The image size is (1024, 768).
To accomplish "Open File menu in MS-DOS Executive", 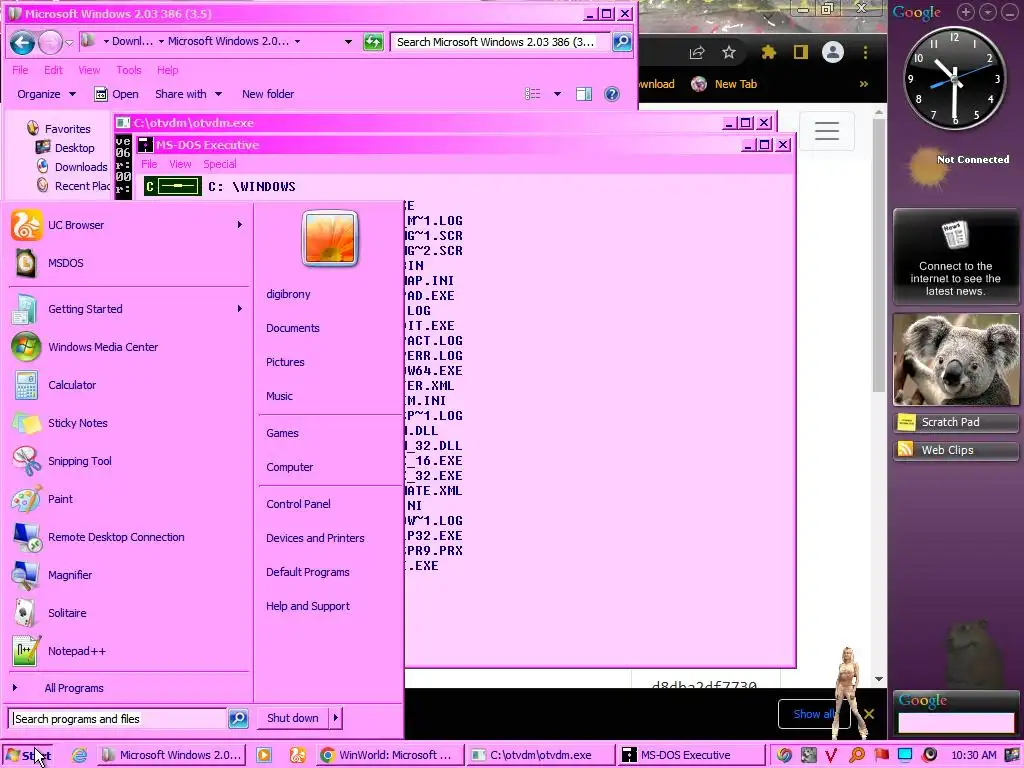I will point(149,164).
